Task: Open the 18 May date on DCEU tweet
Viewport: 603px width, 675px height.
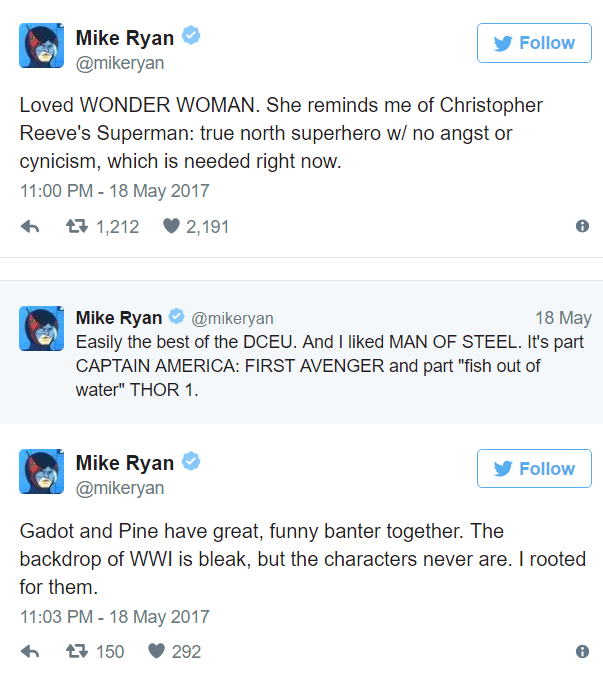Action: tap(563, 318)
